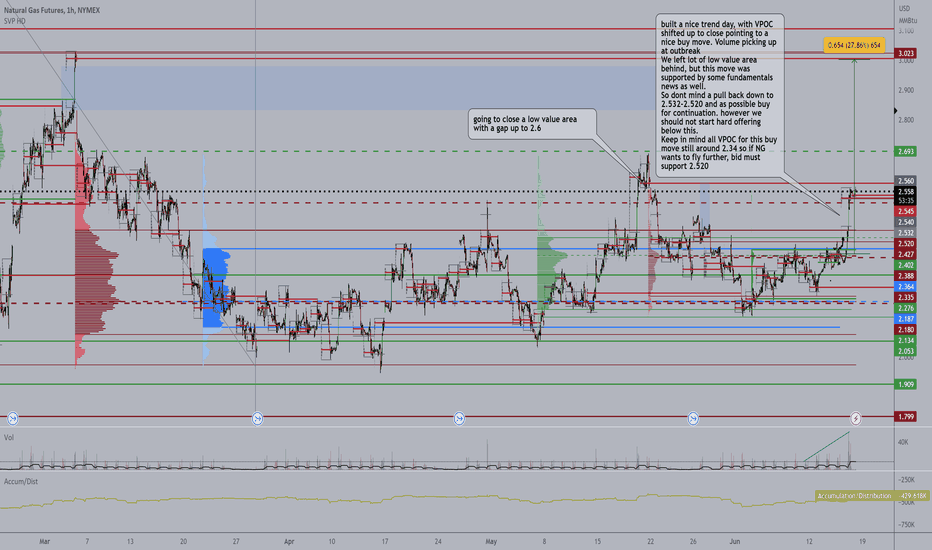Select the Accumulation/Distribution -429.618K value tag
Viewport: 932px width, 550px height.
coord(873,495)
